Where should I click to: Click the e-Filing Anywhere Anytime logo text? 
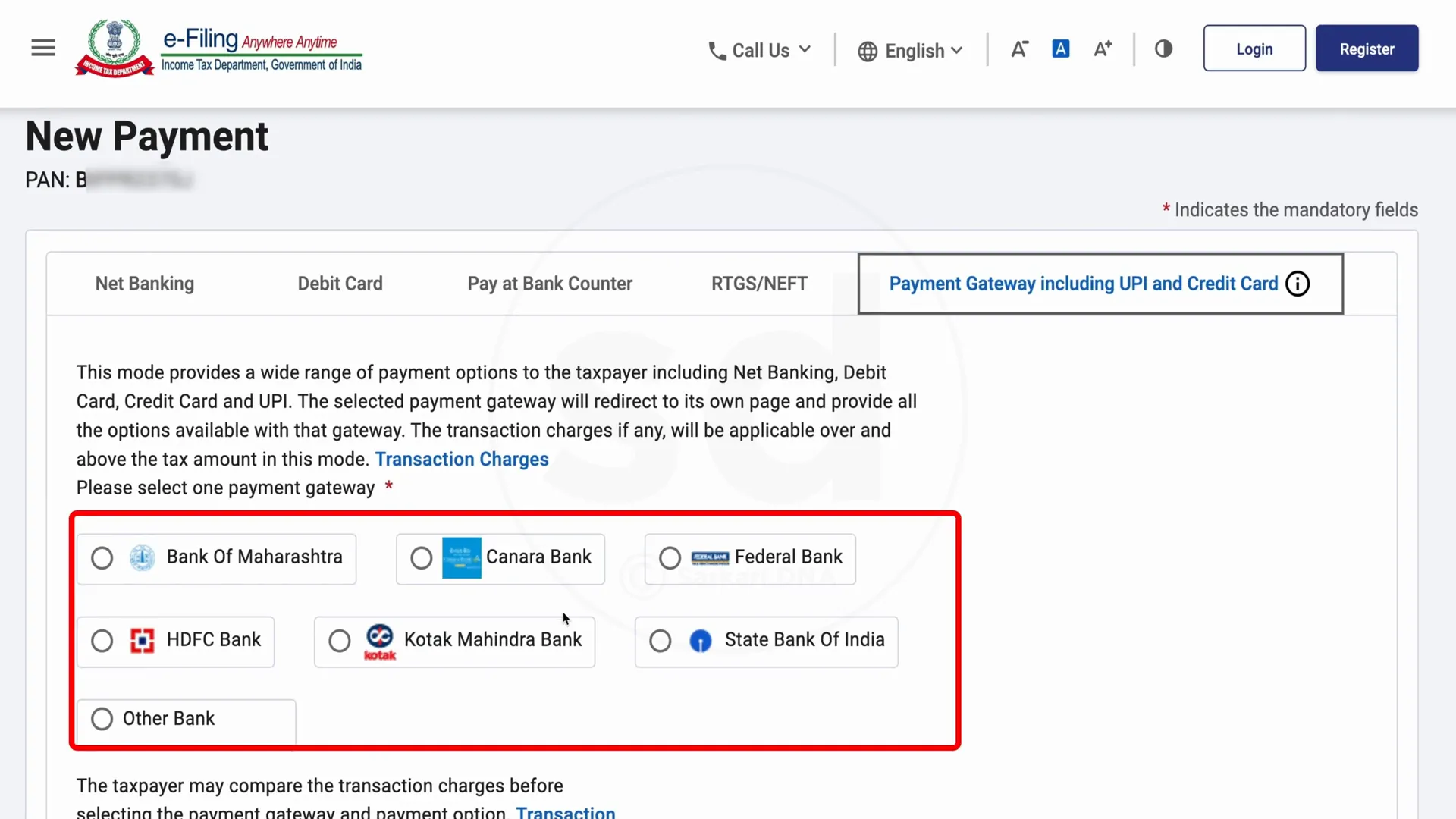(x=262, y=50)
